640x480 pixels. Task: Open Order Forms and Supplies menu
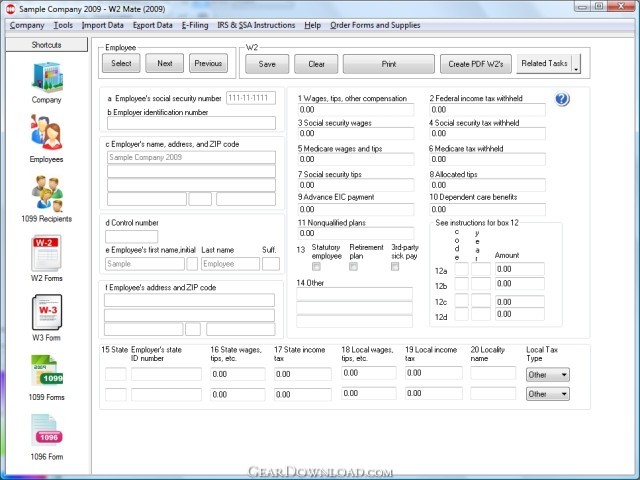click(x=375, y=25)
